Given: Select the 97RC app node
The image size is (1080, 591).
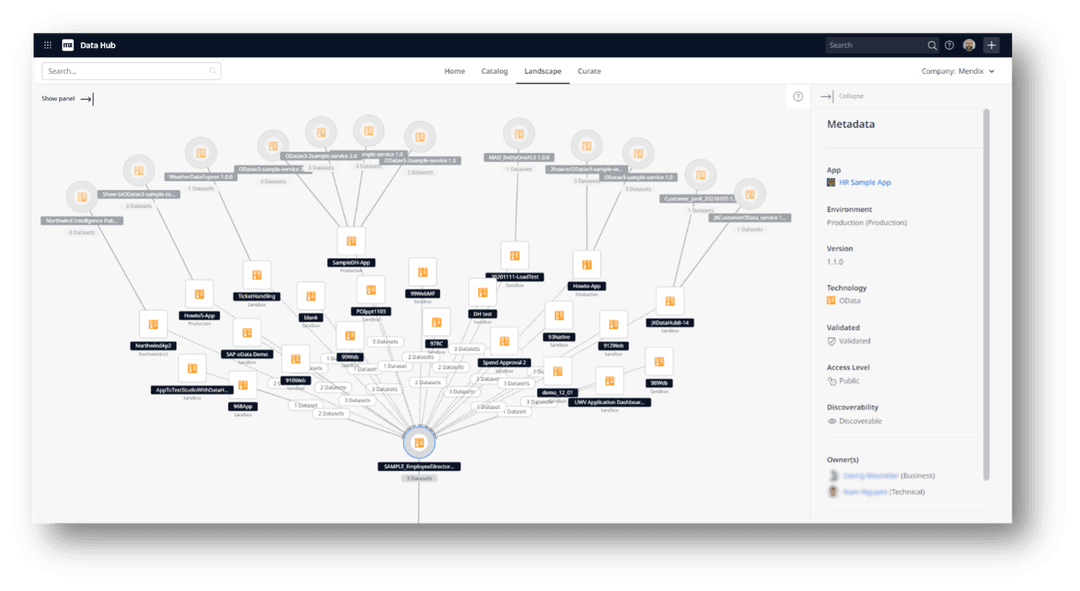Looking at the screenshot, I should tap(436, 323).
